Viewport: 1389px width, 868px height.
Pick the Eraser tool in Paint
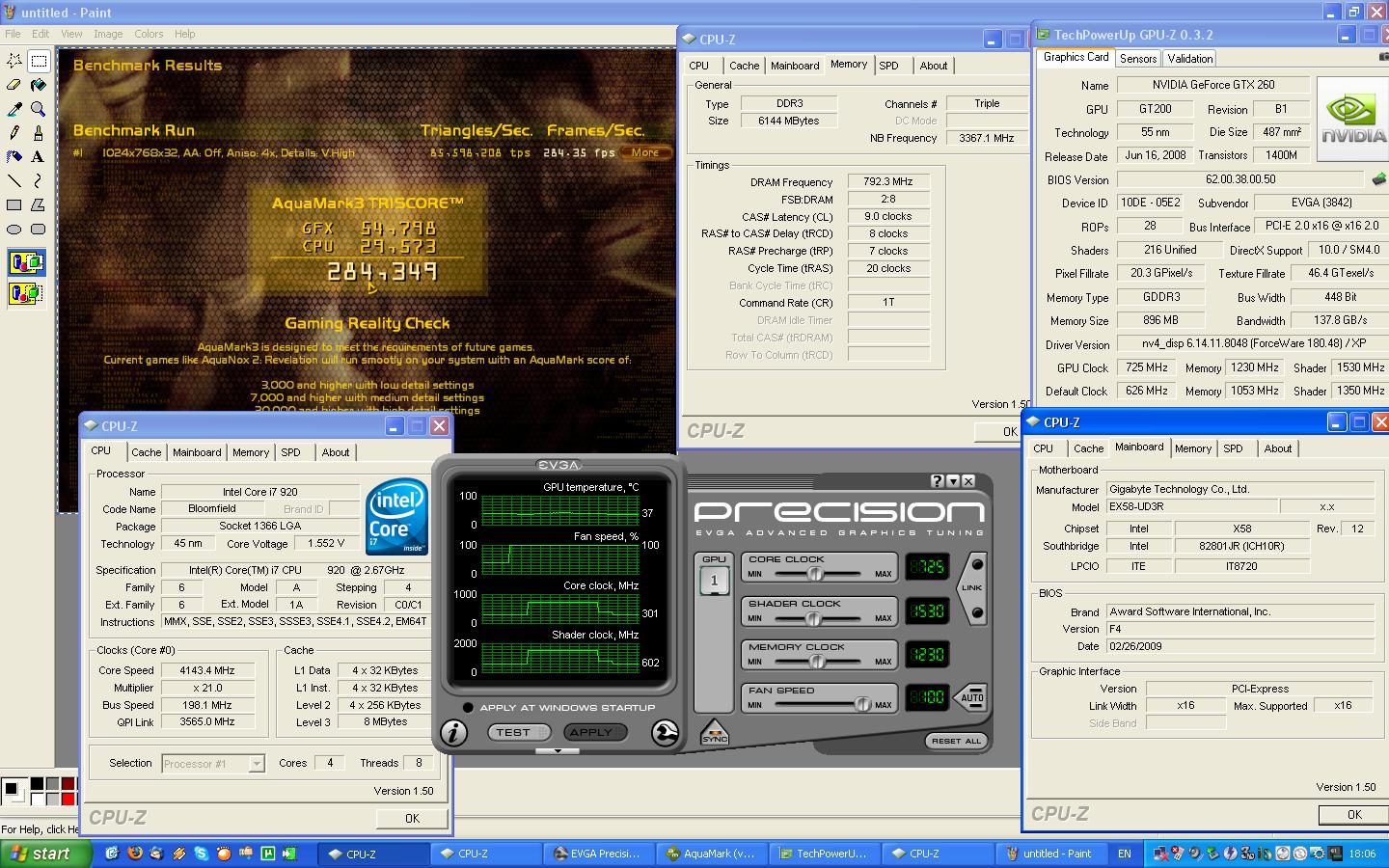point(14,85)
